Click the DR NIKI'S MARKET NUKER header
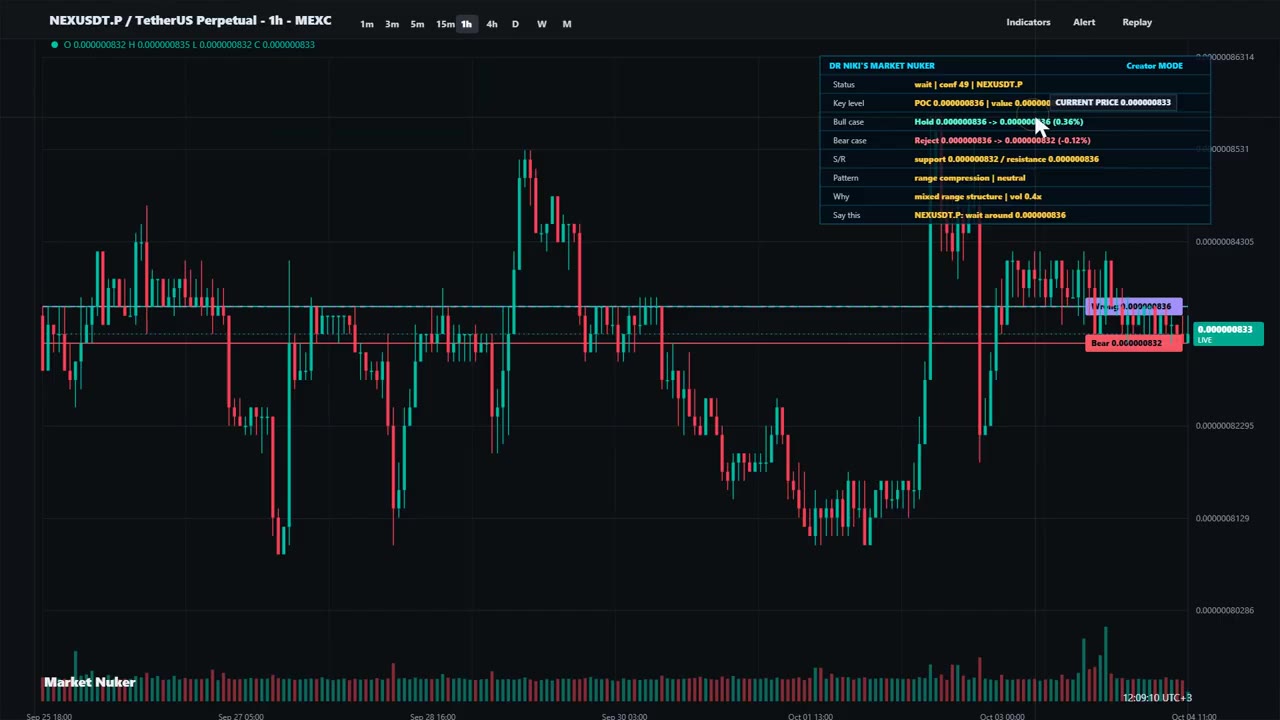 (x=881, y=66)
